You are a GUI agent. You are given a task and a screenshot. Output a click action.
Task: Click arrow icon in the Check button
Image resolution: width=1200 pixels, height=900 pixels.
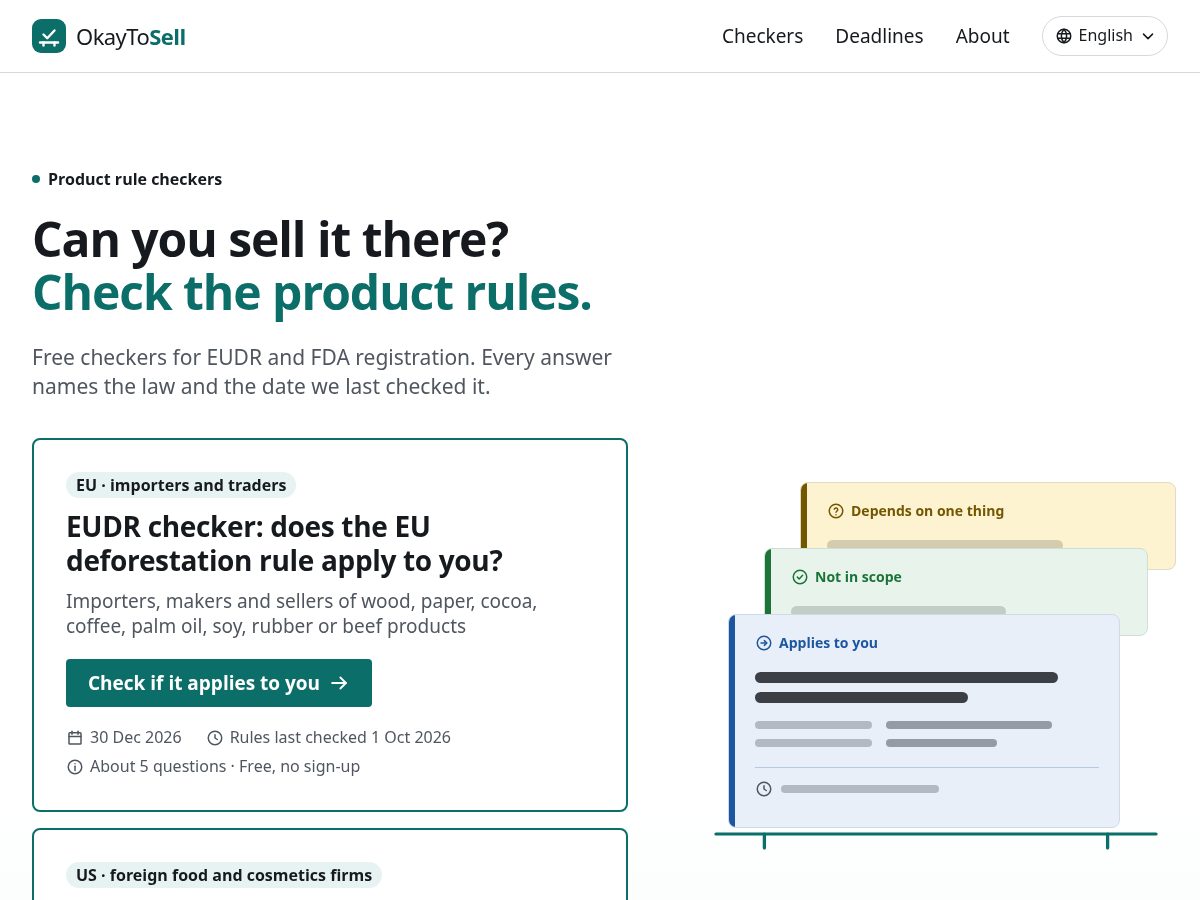tap(339, 683)
